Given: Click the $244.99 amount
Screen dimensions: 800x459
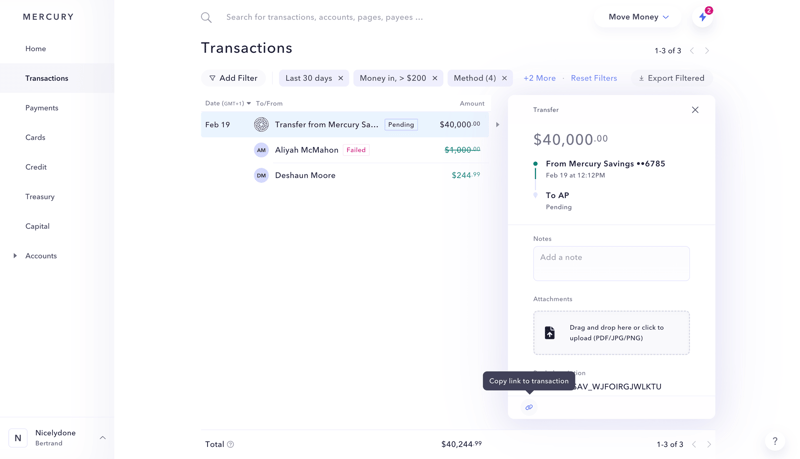Looking at the screenshot, I should [x=466, y=175].
